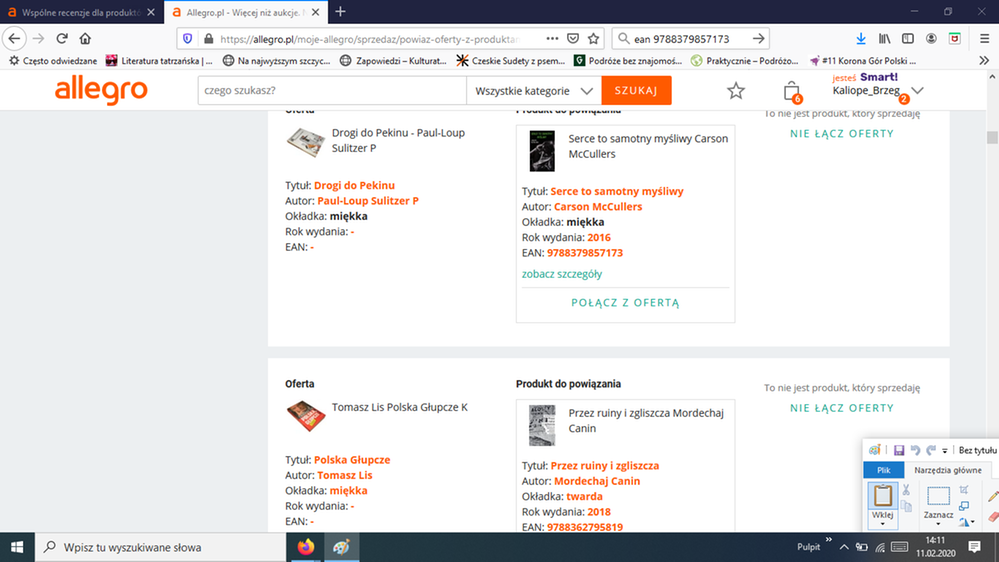
Task: Click the 'czego szukasz?' search field
Action: [x=330, y=91]
